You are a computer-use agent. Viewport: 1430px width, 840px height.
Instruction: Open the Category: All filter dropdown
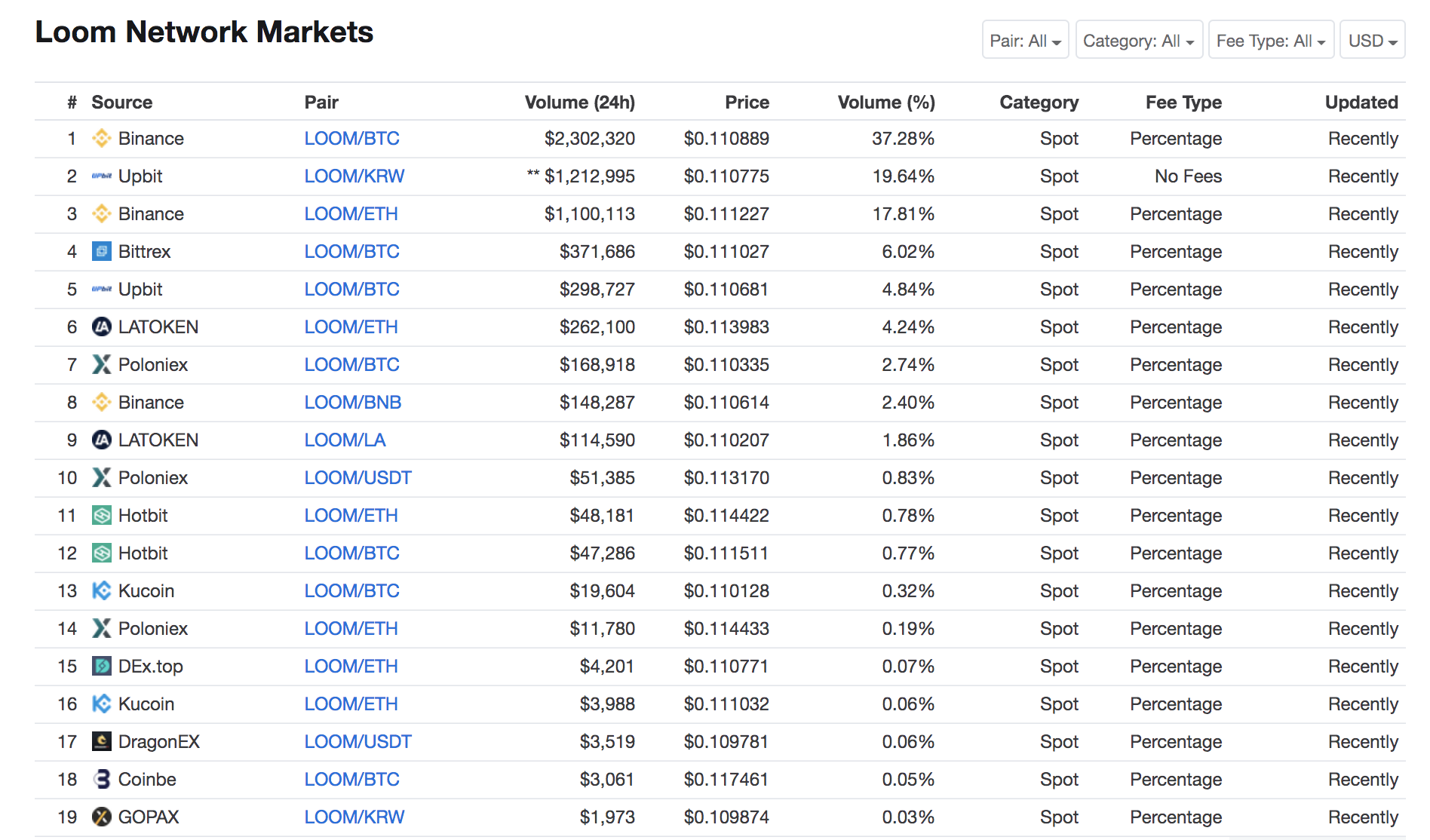tap(1138, 40)
